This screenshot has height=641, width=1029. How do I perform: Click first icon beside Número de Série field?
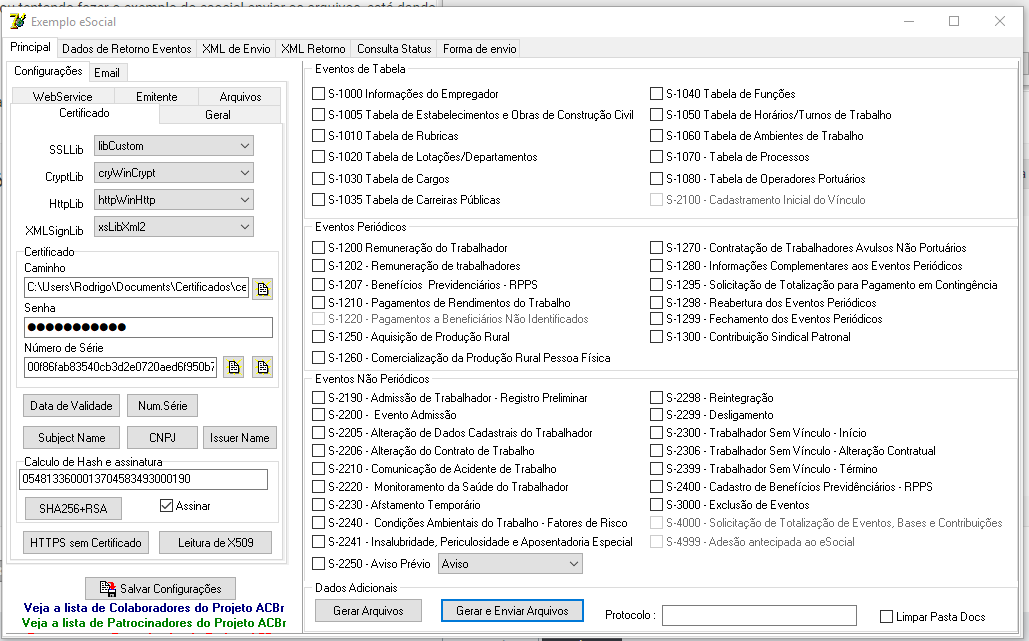tap(234, 367)
